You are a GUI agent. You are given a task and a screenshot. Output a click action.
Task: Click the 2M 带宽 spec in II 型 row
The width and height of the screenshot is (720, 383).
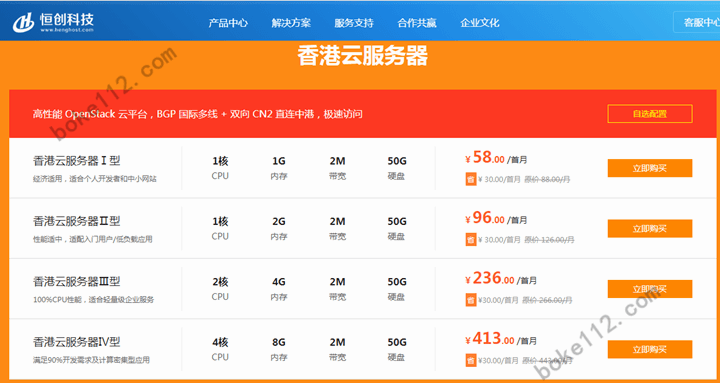click(338, 229)
